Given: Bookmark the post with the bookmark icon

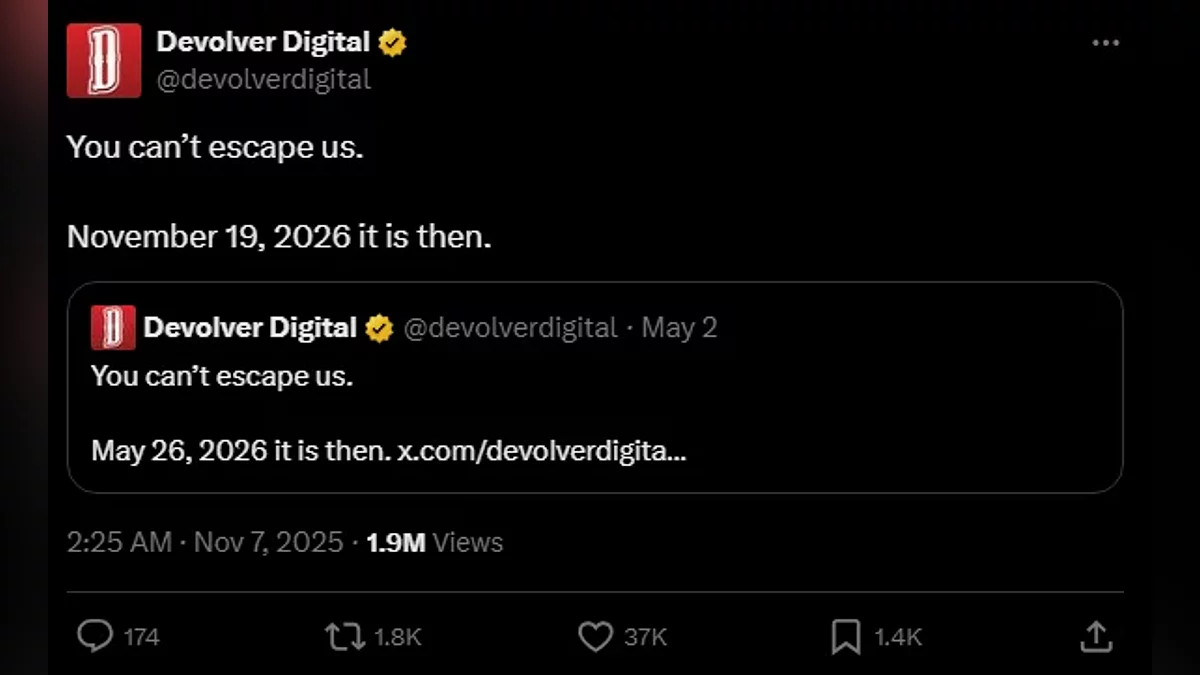Looking at the screenshot, I should [846, 635].
